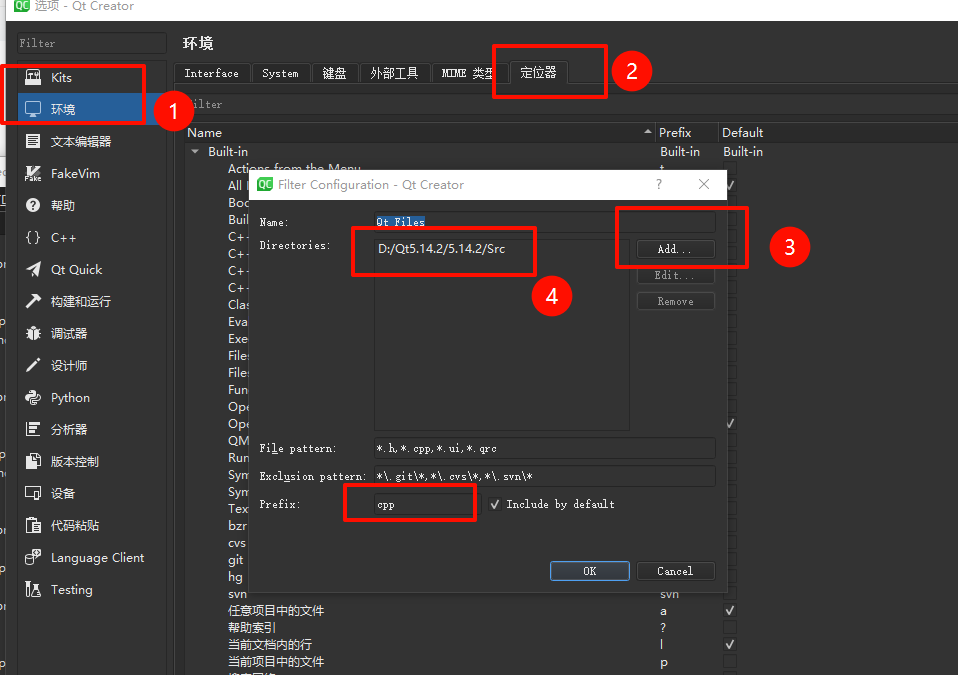Open the 帮助 question-mark icon
The width and height of the screenshot is (958, 675).
33,205
